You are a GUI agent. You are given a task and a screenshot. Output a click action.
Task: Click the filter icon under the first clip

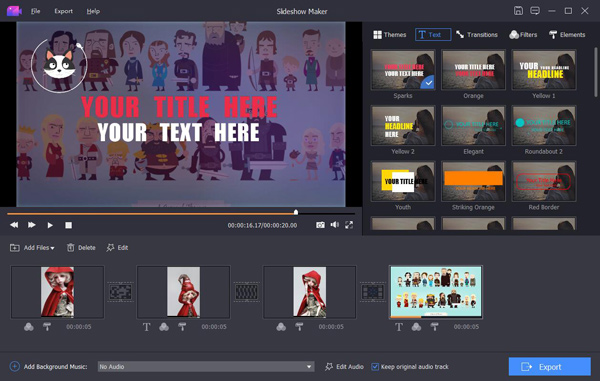(29, 327)
